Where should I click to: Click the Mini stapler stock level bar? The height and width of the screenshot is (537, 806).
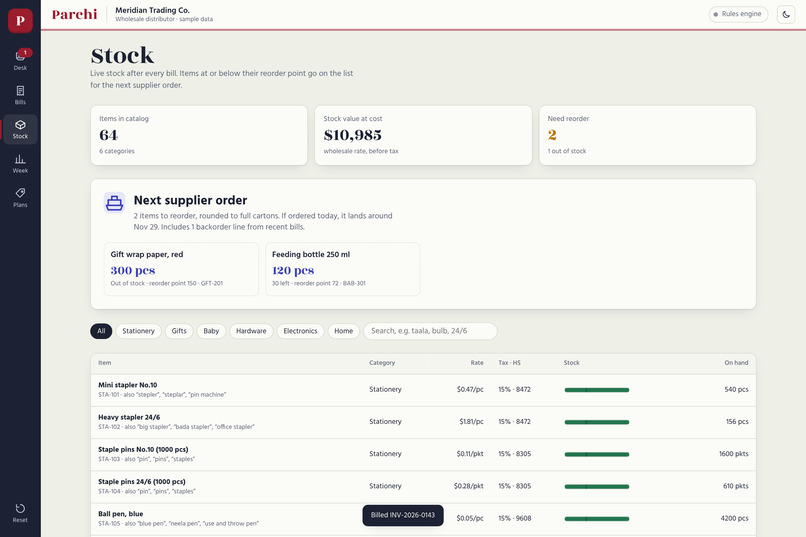597,390
